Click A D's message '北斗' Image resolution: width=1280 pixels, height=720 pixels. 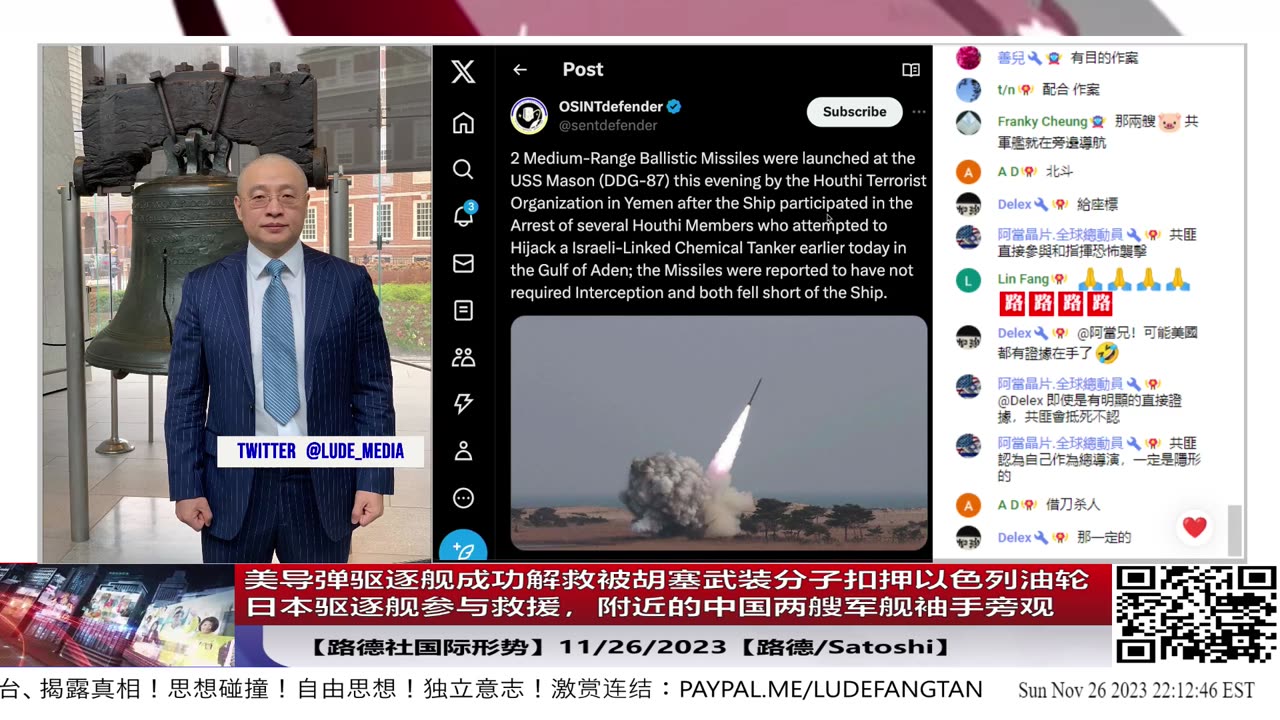tap(1059, 171)
